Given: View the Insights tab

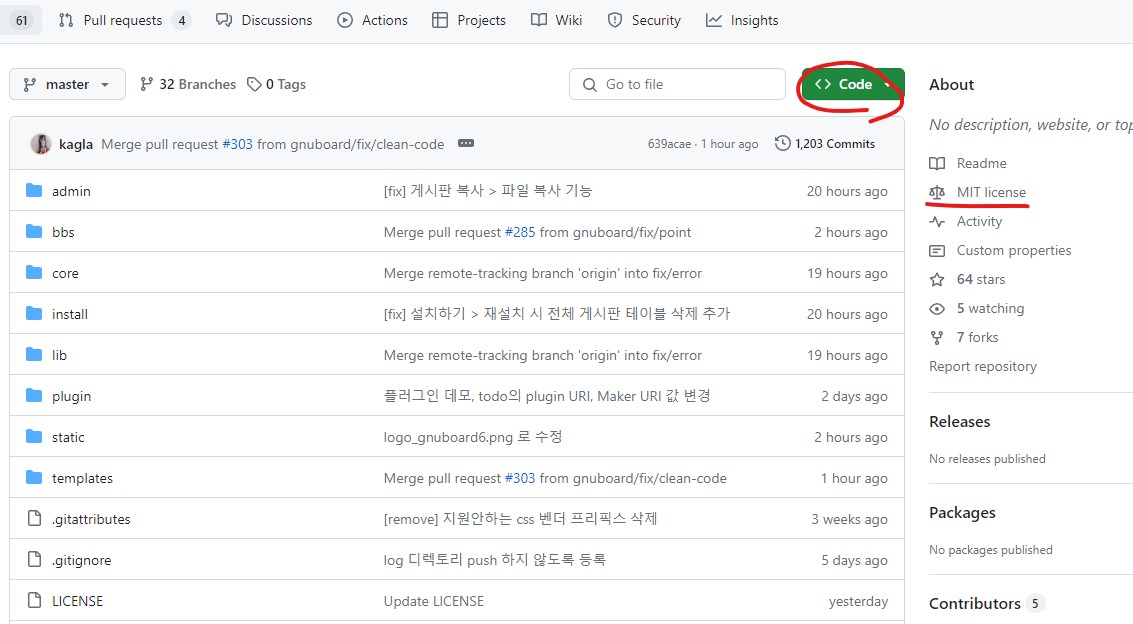Looking at the screenshot, I should point(742,20).
